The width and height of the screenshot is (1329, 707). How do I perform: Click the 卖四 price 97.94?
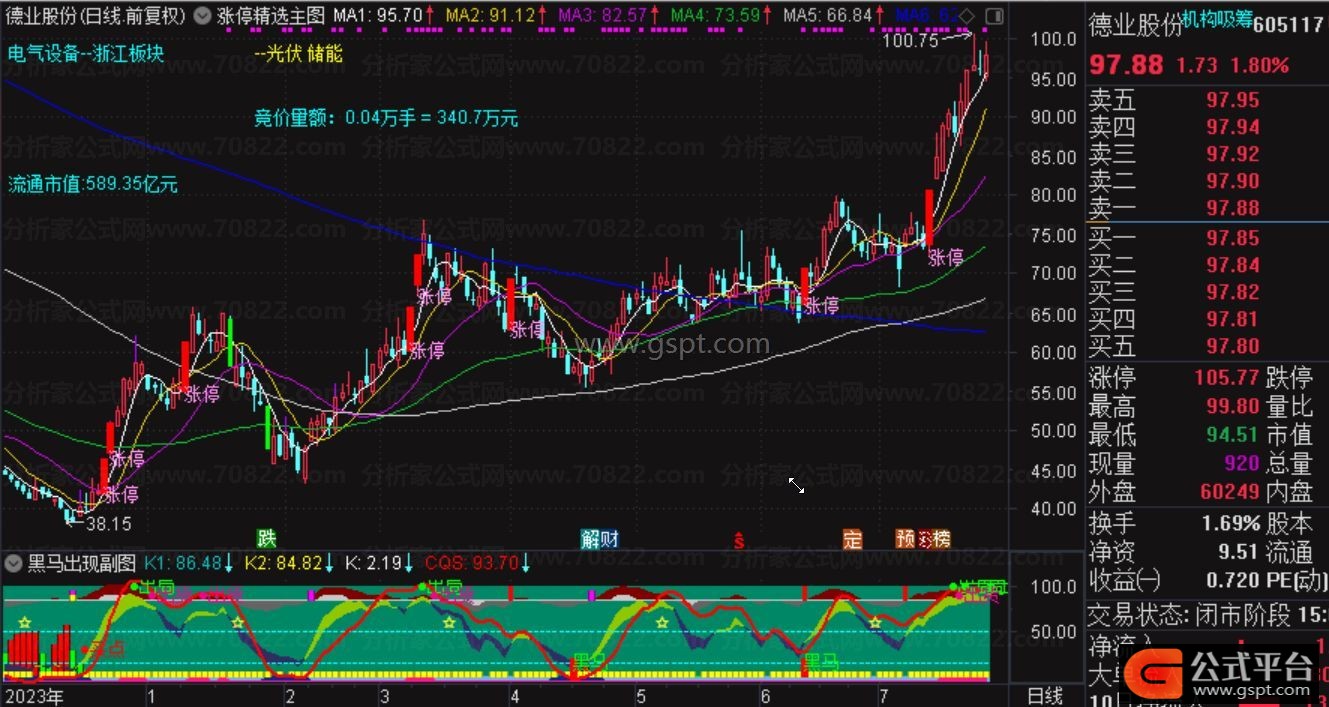pos(1232,127)
